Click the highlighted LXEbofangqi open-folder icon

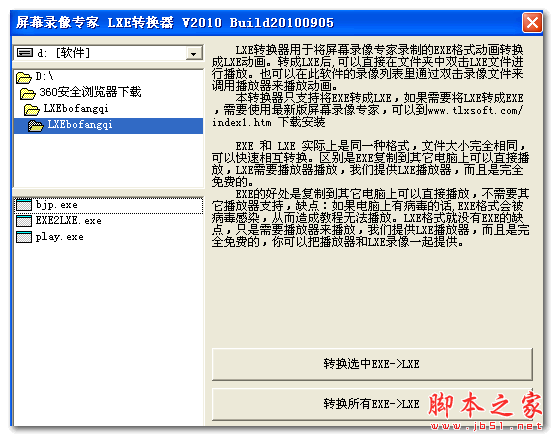click(36, 126)
